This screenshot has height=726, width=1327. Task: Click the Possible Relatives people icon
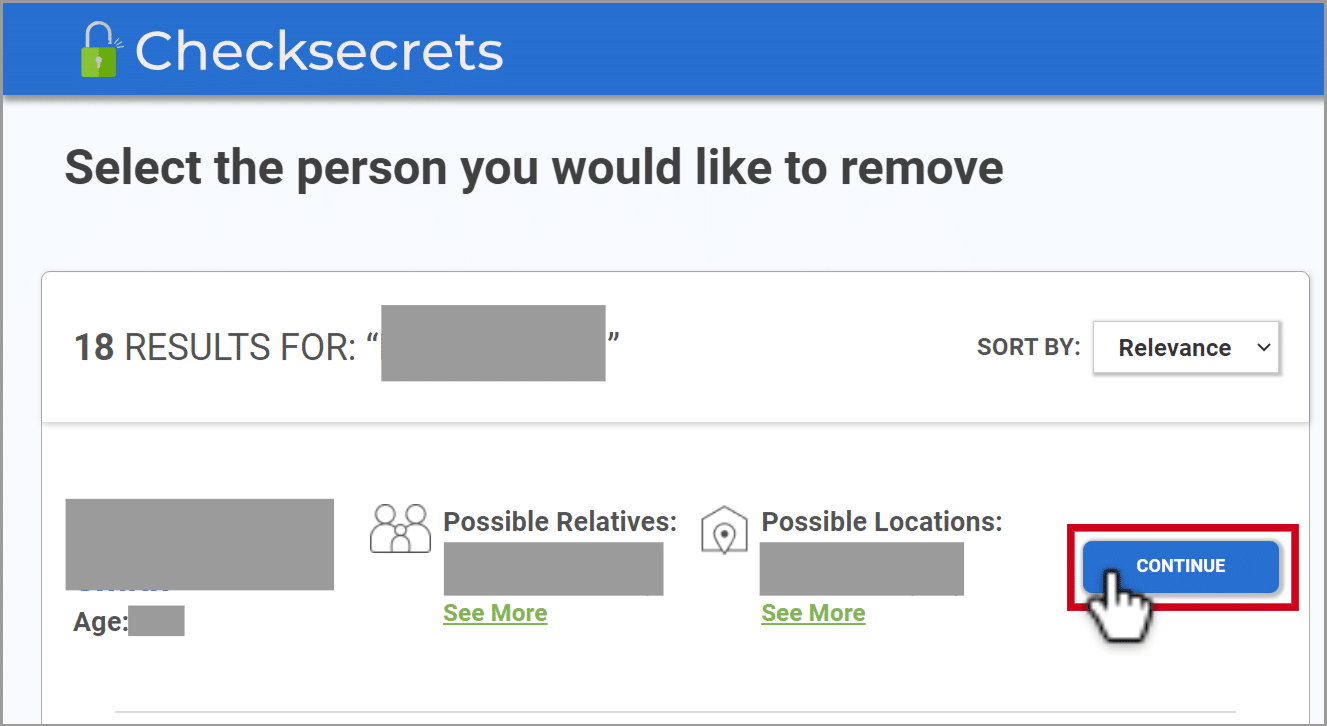click(x=399, y=528)
